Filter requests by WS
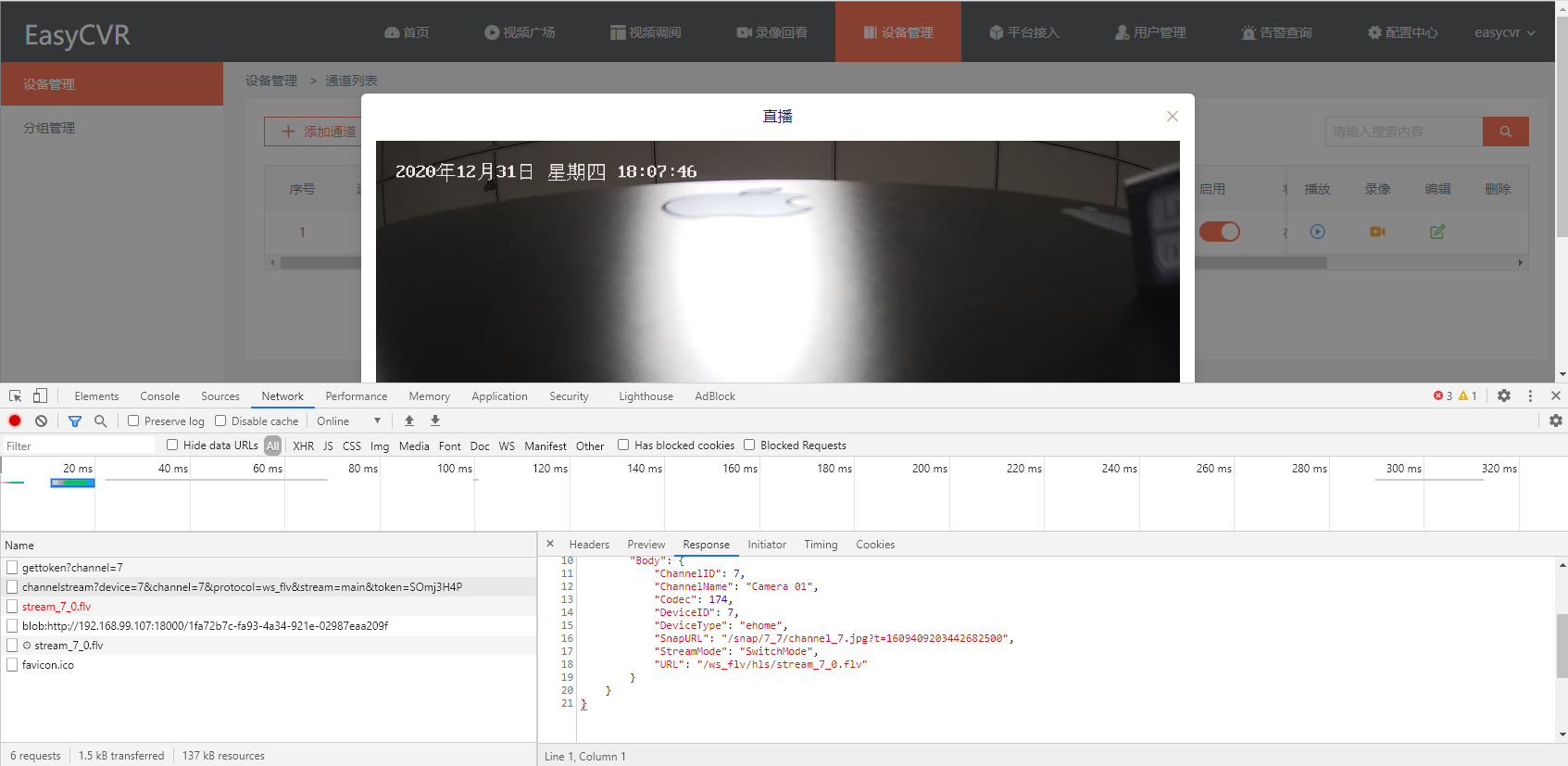1568x766 pixels. [x=507, y=446]
